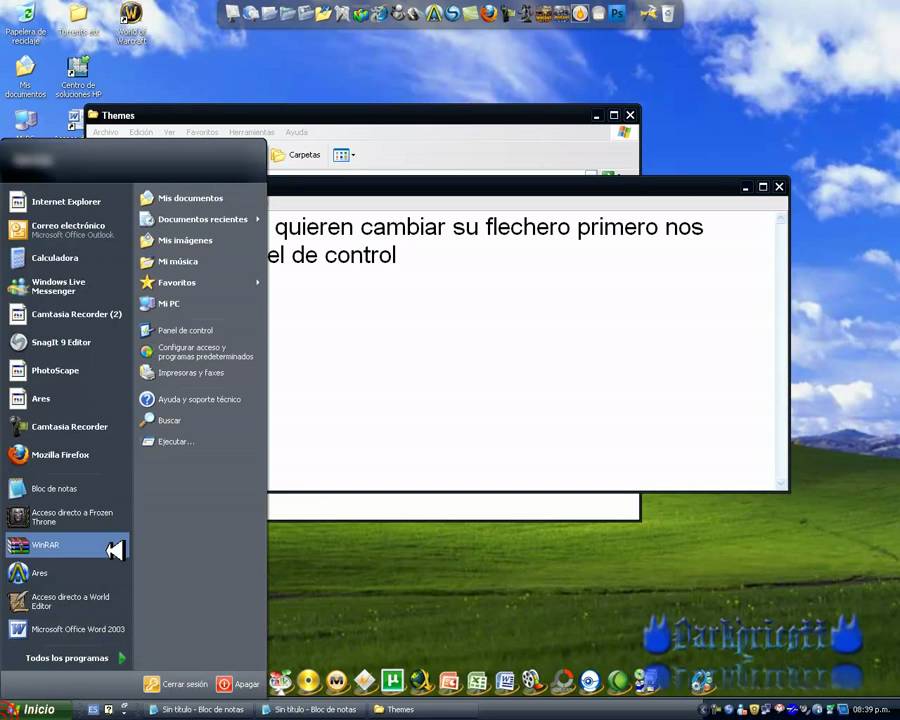Expand Todos los programas
900x720 pixels.
[x=75, y=658]
